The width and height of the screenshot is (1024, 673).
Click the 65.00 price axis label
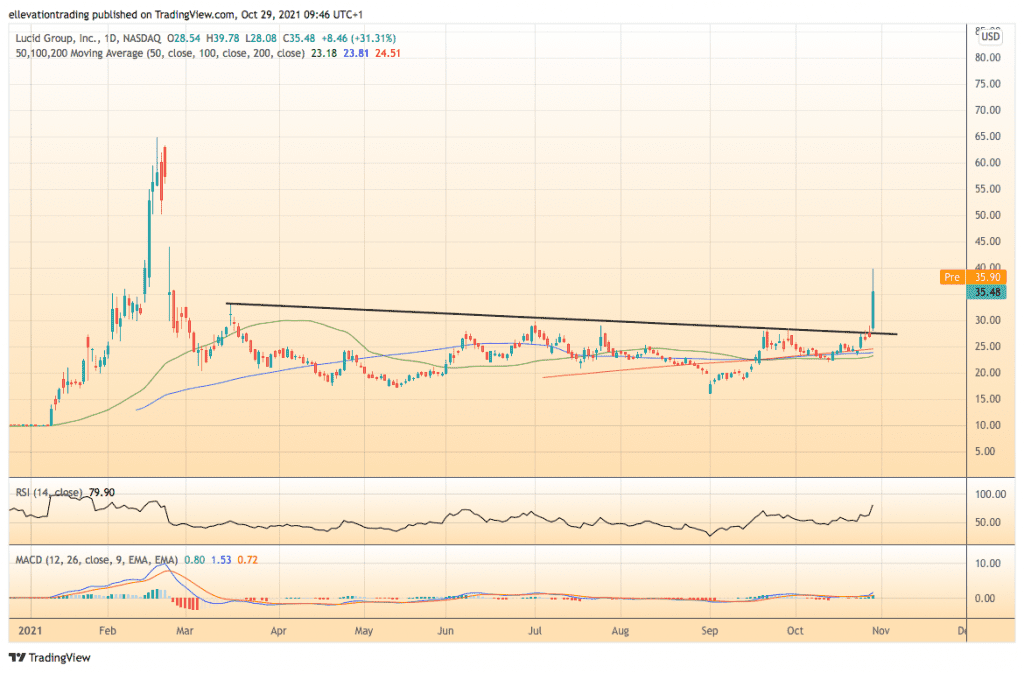click(987, 136)
